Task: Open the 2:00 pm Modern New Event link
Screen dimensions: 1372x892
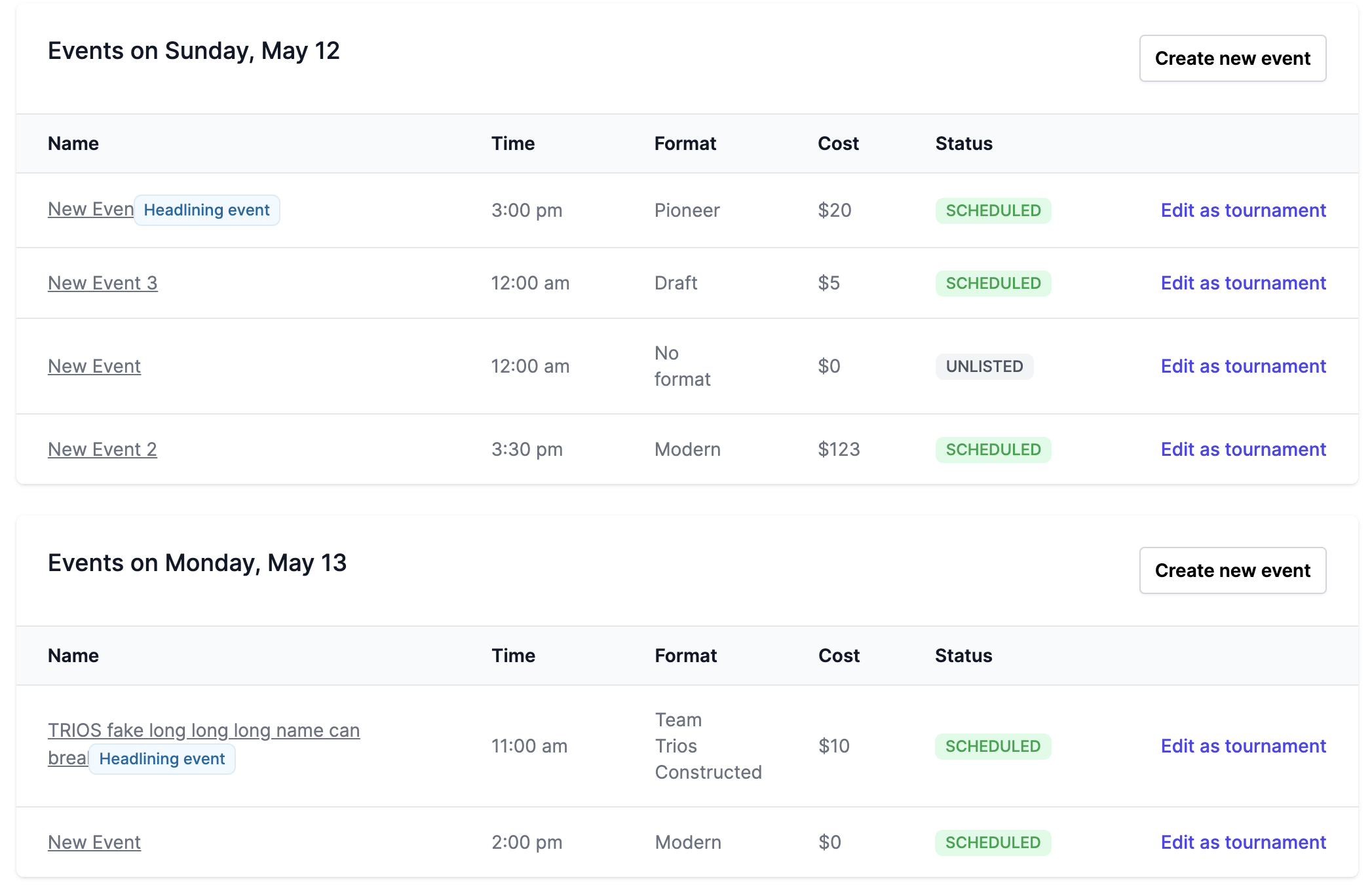Action: tap(94, 842)
